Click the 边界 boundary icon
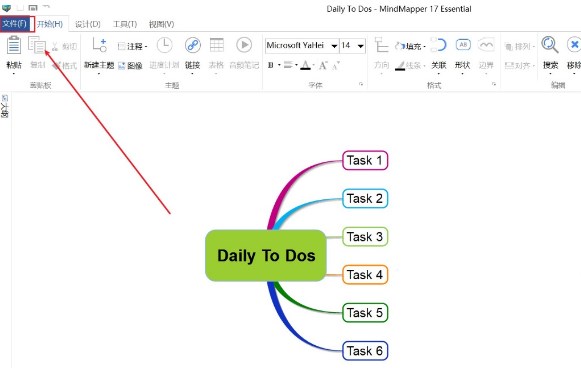Screen dimensions: 581x368 click(487, 45)
